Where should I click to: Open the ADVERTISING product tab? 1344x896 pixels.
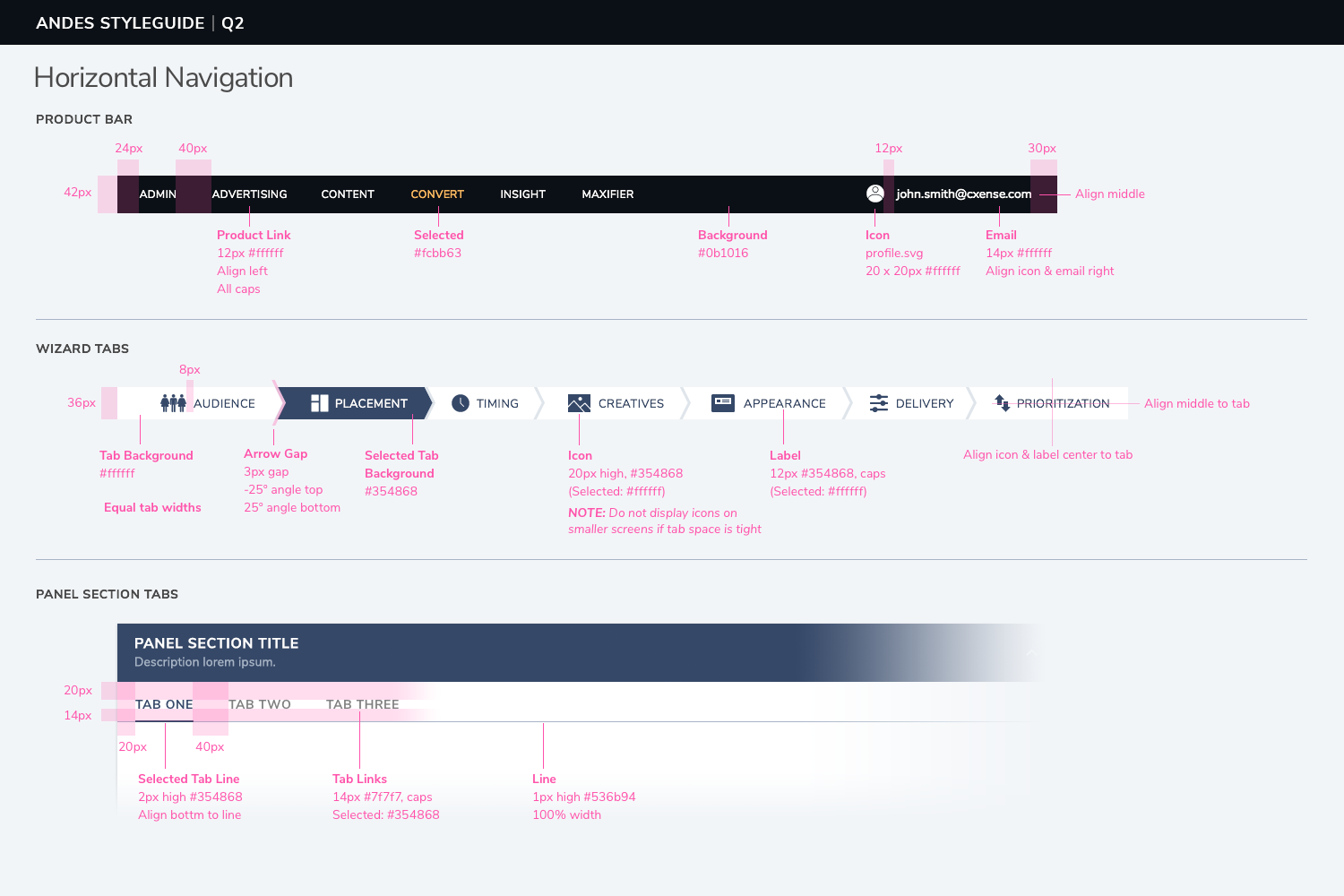[x=249, y=194]
